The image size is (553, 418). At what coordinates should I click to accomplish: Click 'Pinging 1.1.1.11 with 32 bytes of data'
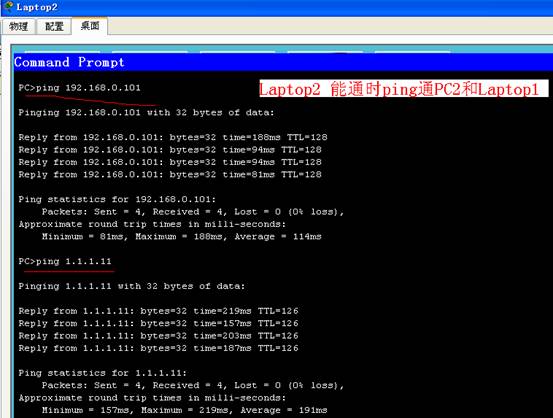(132, 286)
